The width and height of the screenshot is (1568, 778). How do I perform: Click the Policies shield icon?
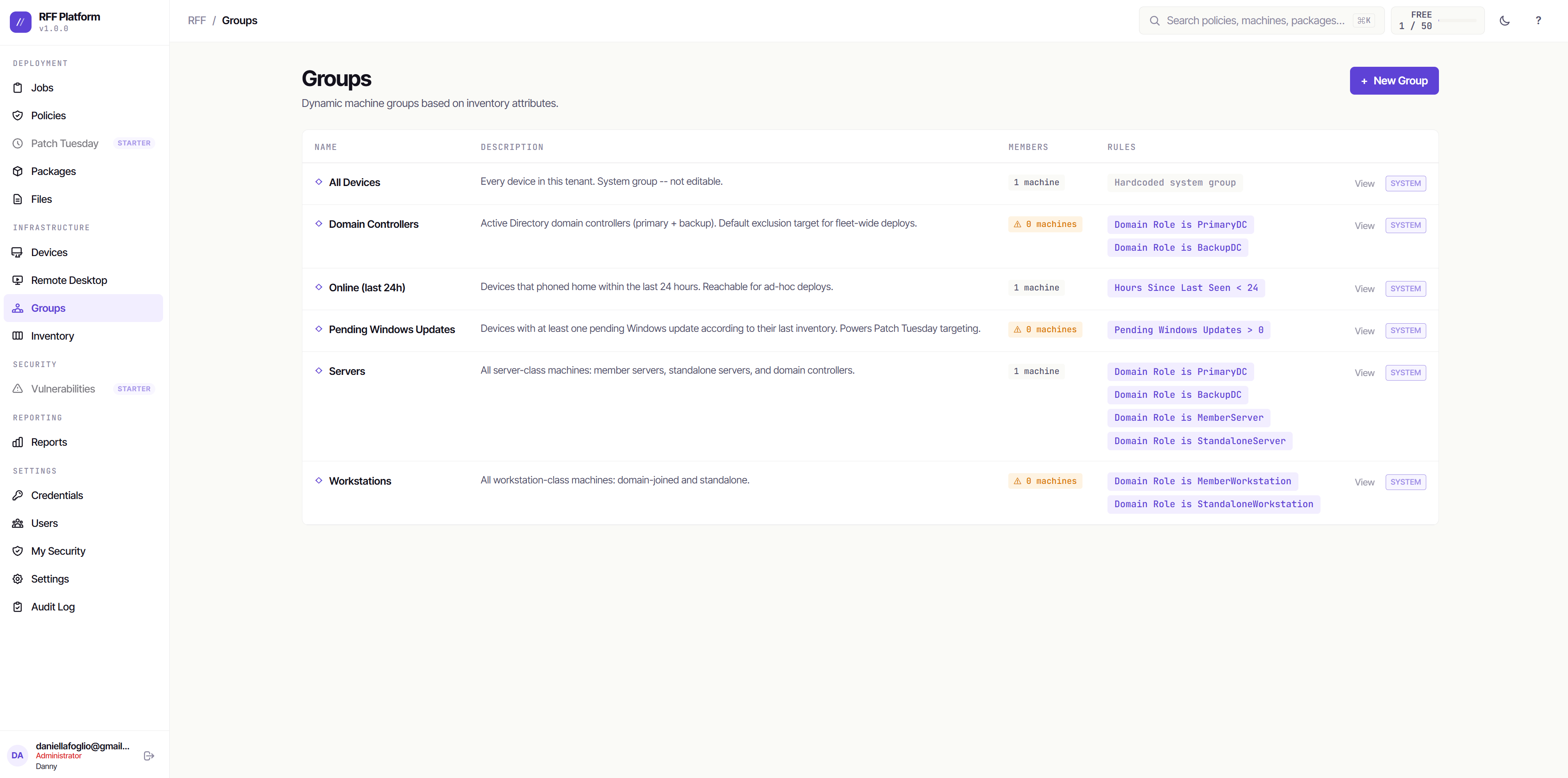[18, 116]
